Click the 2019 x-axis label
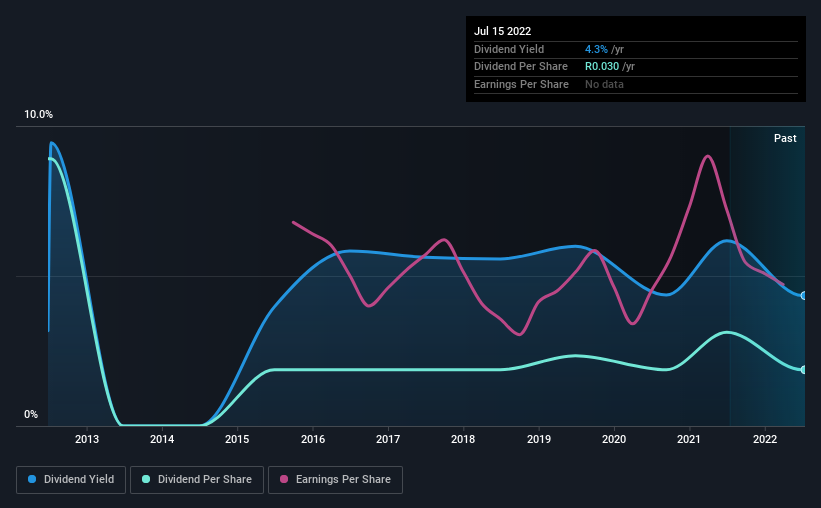This screenshot has height=508, width=821. point(539,439)
